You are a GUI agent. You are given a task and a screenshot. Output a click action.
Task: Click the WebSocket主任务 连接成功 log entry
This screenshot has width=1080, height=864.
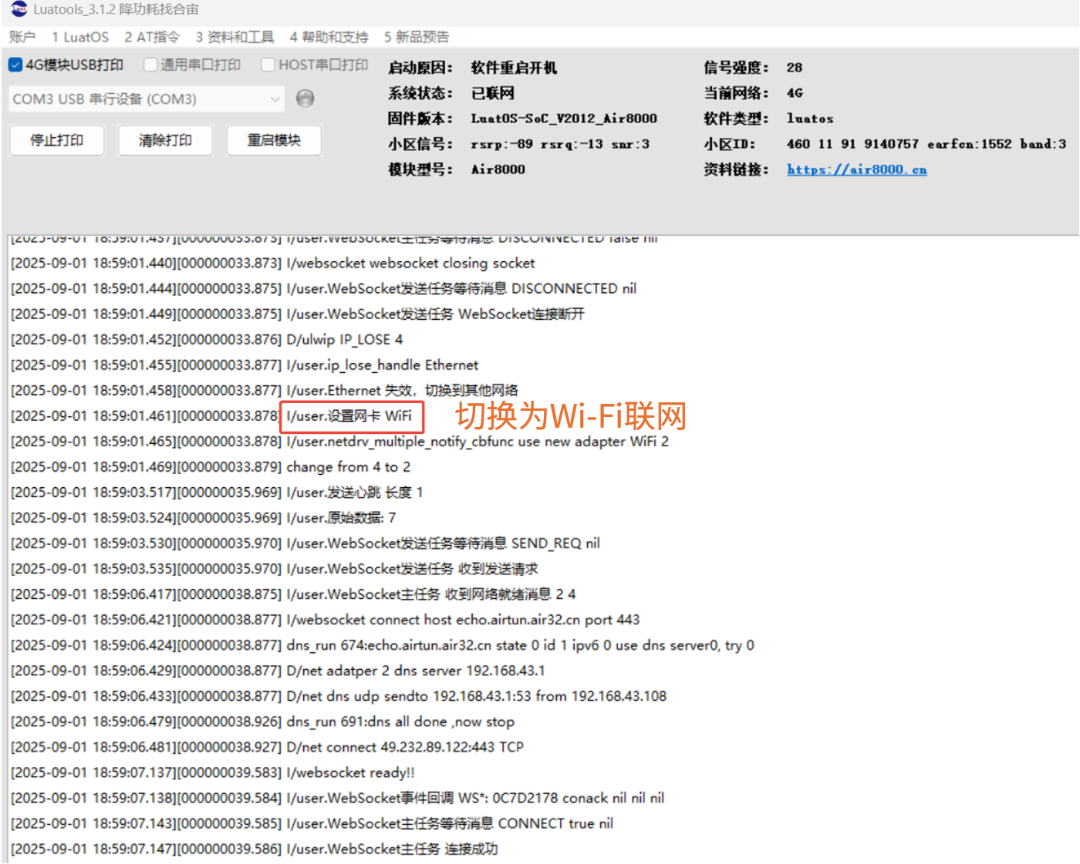254,850
